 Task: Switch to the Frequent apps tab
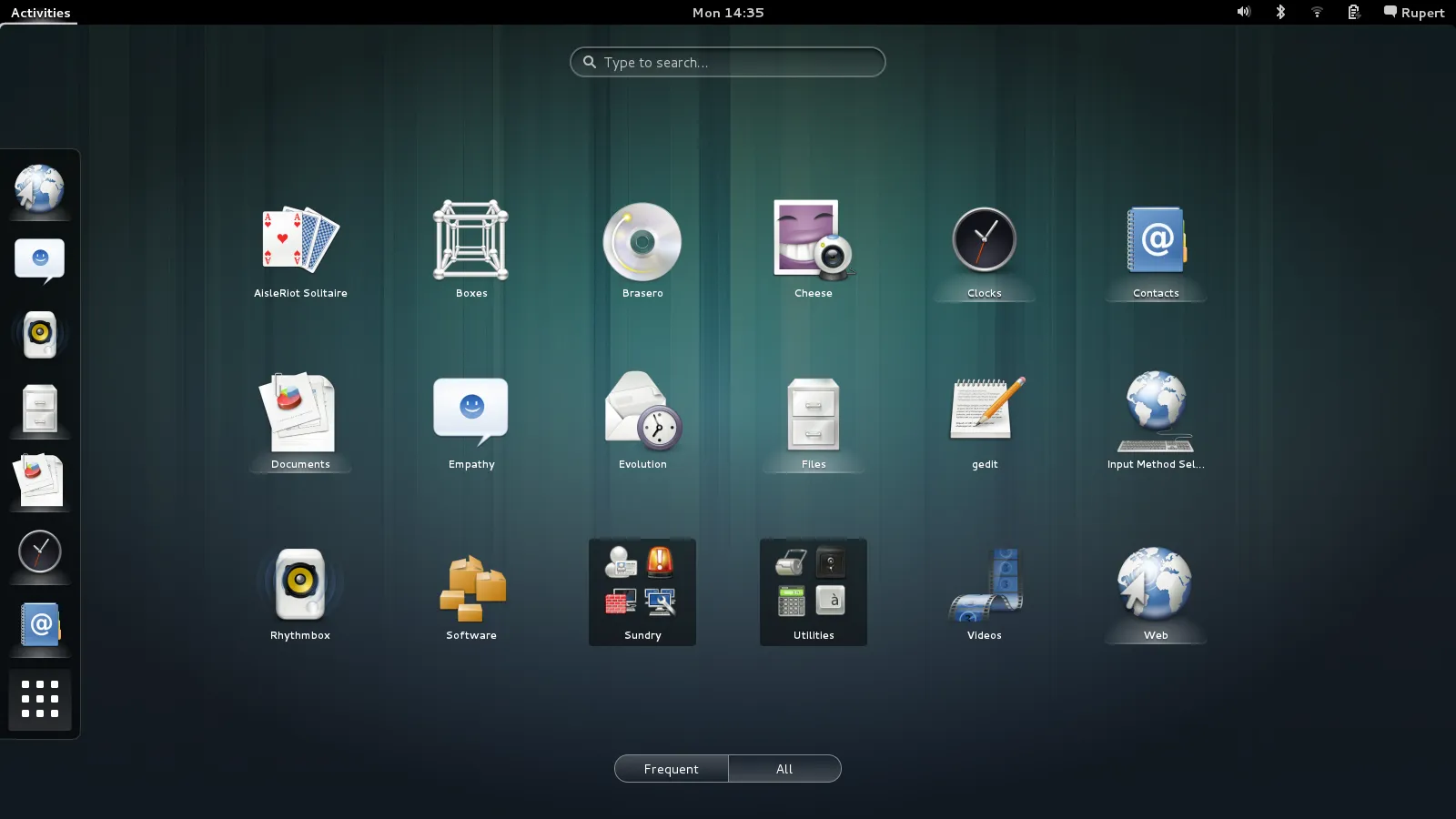pos(671,768)
